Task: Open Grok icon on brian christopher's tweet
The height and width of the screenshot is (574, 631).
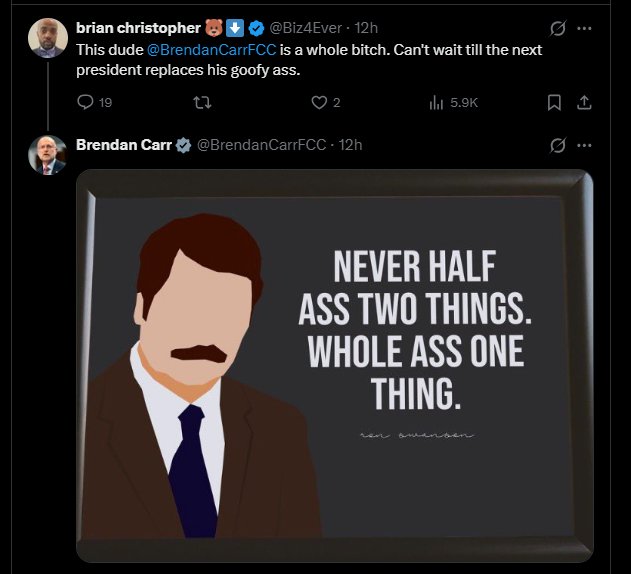Action: pos(558,28)
